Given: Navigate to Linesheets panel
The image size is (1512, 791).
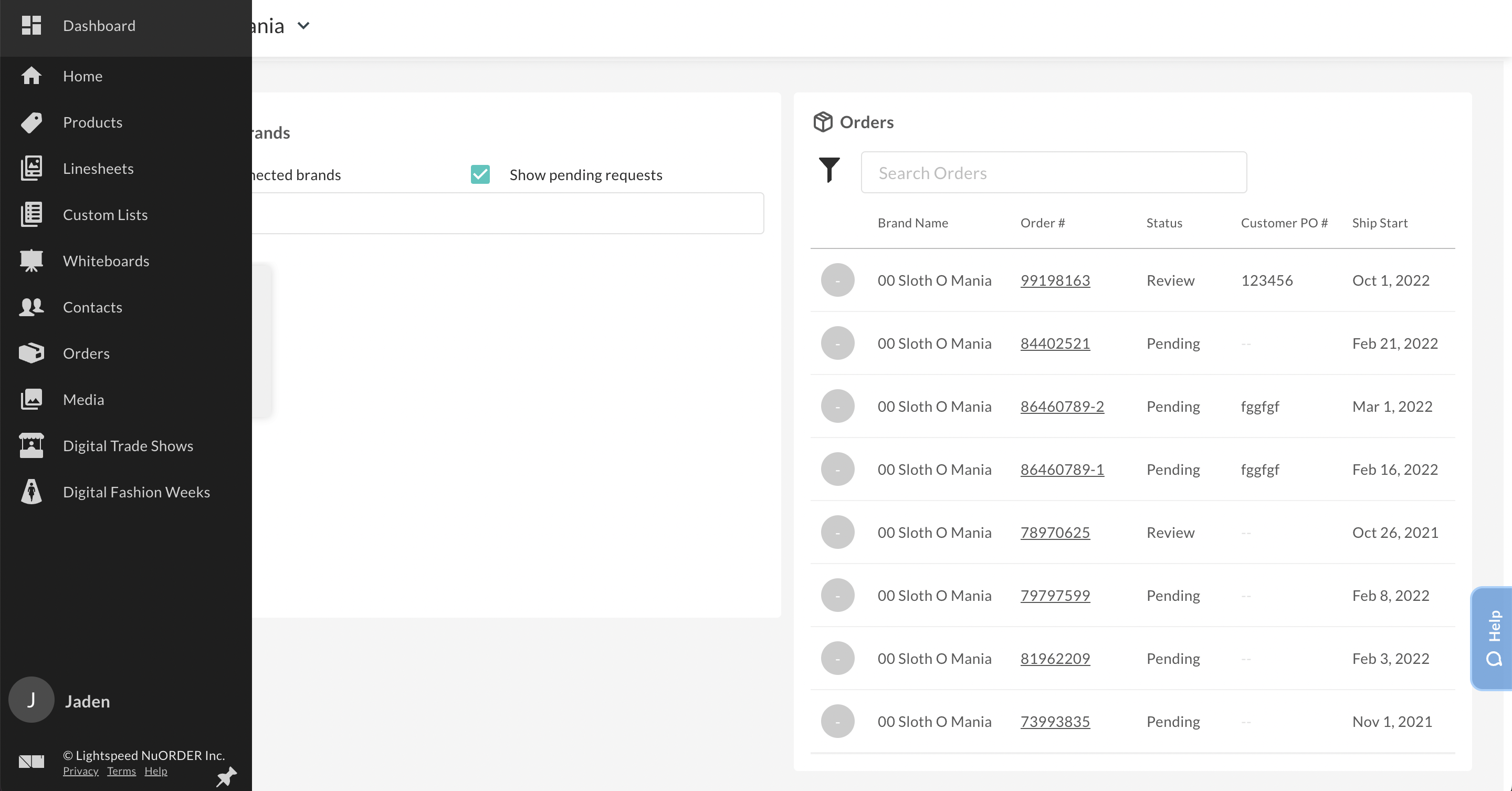Looking at the screenshot, I should click(x=98, y=168).
